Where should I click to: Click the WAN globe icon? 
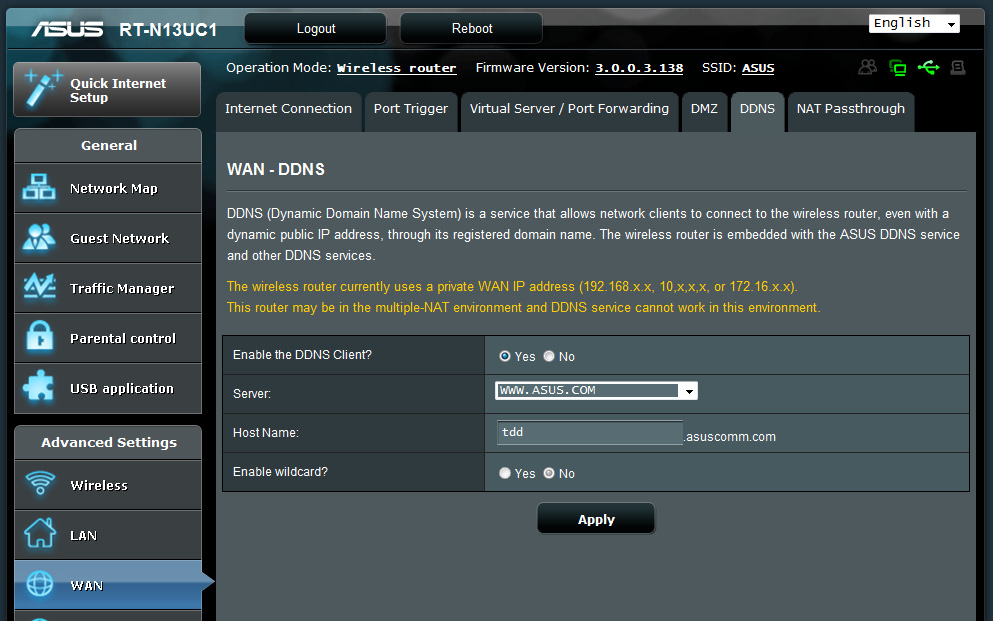coord(40,583)
